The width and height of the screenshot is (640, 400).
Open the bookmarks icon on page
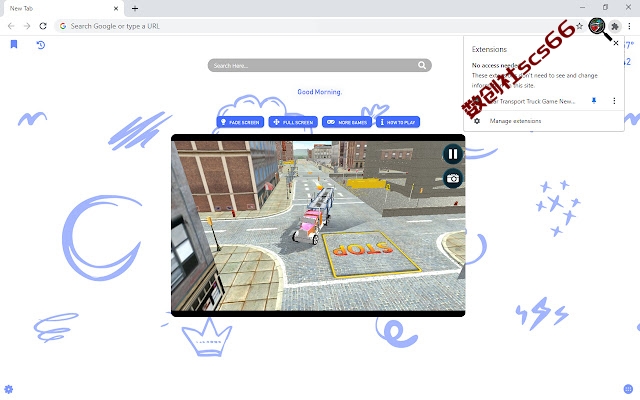pyautogui.click(x=14, y=44)
